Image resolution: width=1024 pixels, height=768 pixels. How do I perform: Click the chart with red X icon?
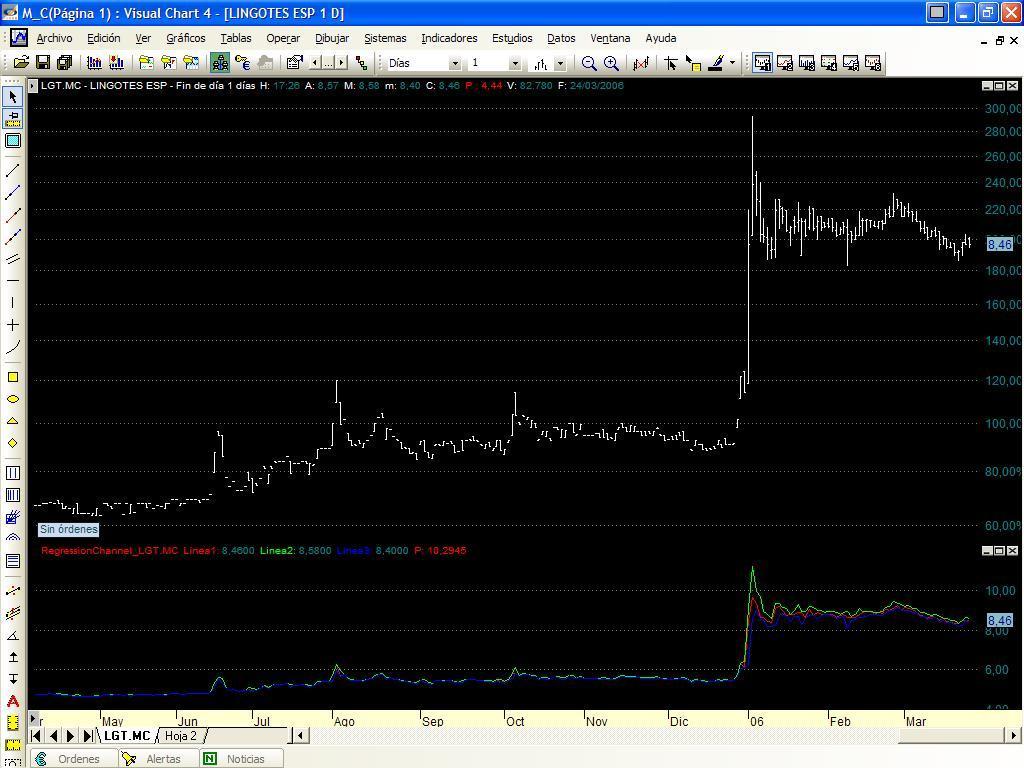641,63
